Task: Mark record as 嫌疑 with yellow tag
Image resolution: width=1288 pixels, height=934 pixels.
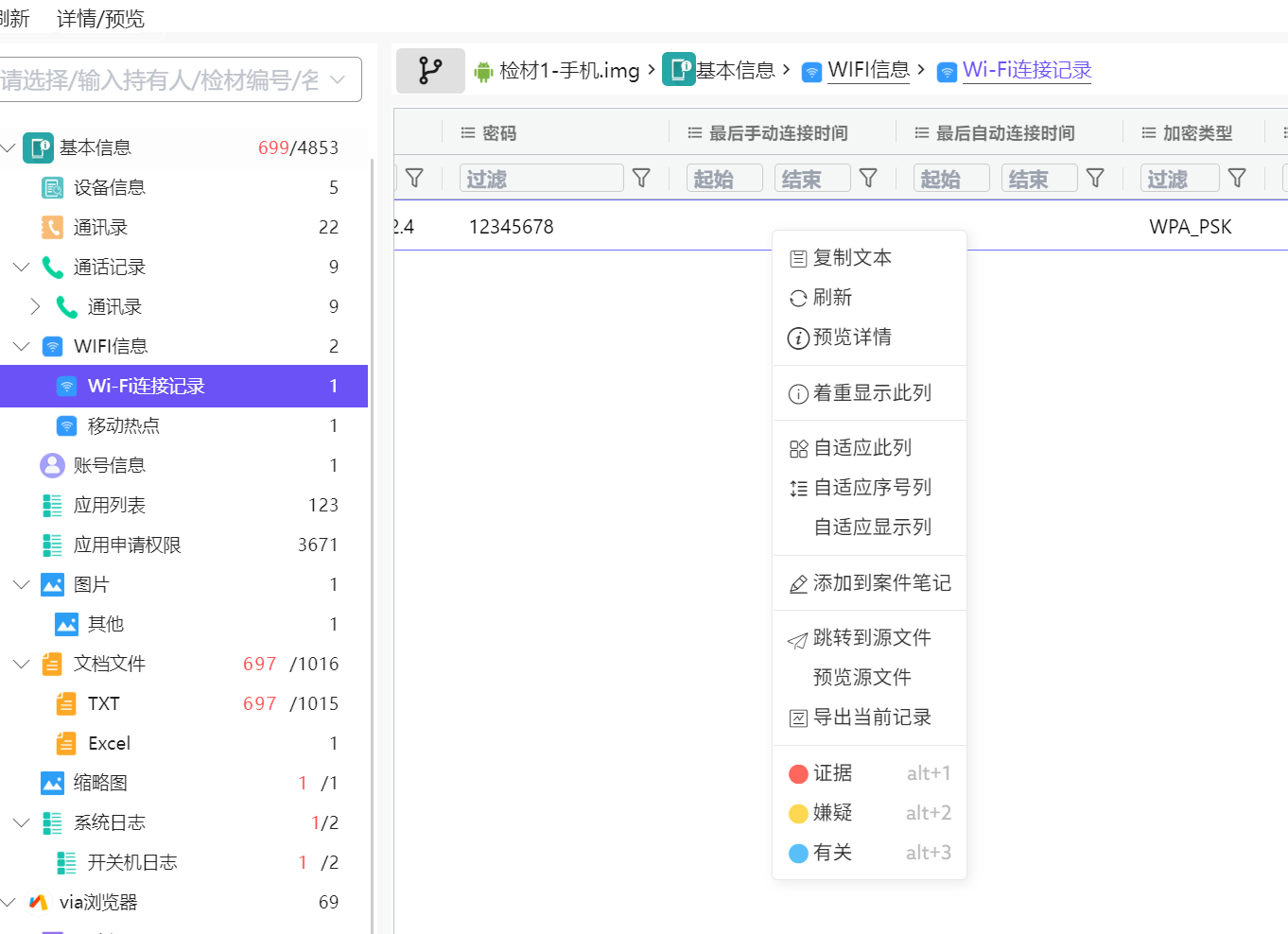Action: [869, 813]
